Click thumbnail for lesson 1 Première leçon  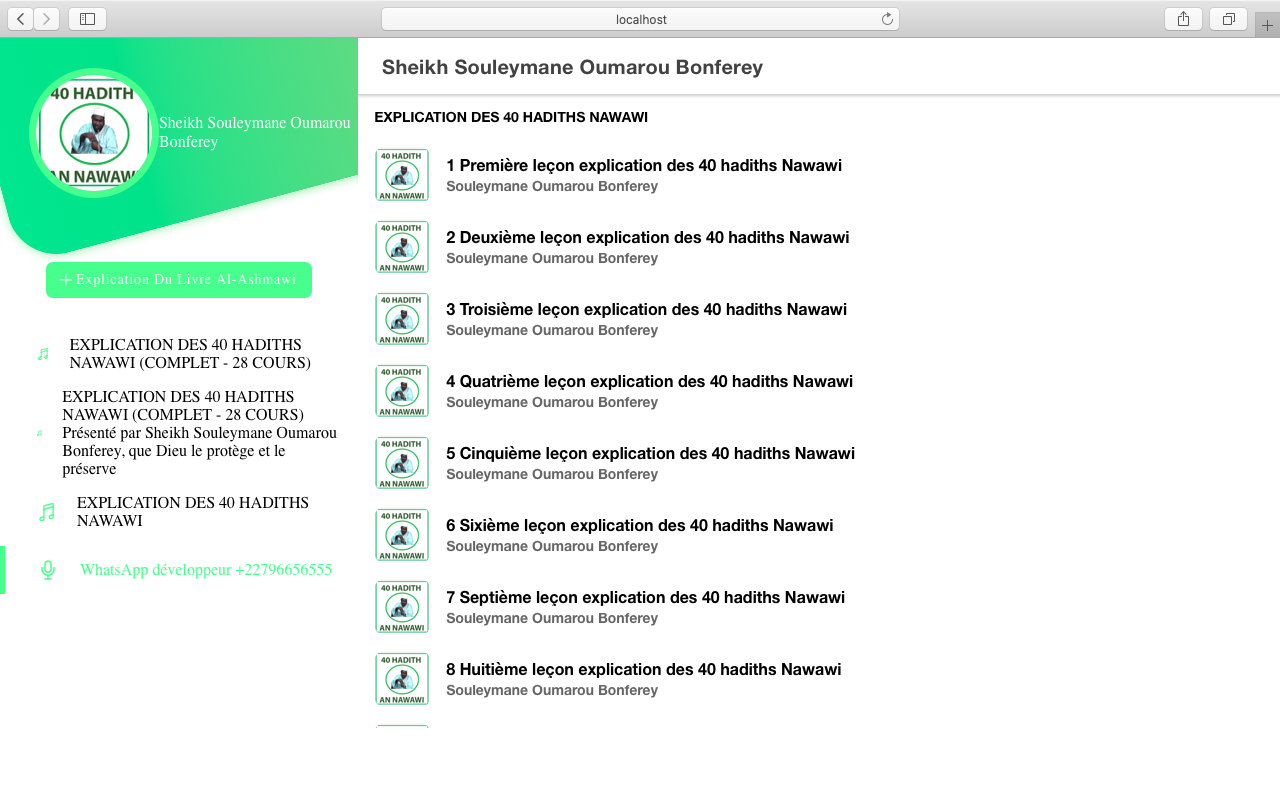click(x=402, y=175)
